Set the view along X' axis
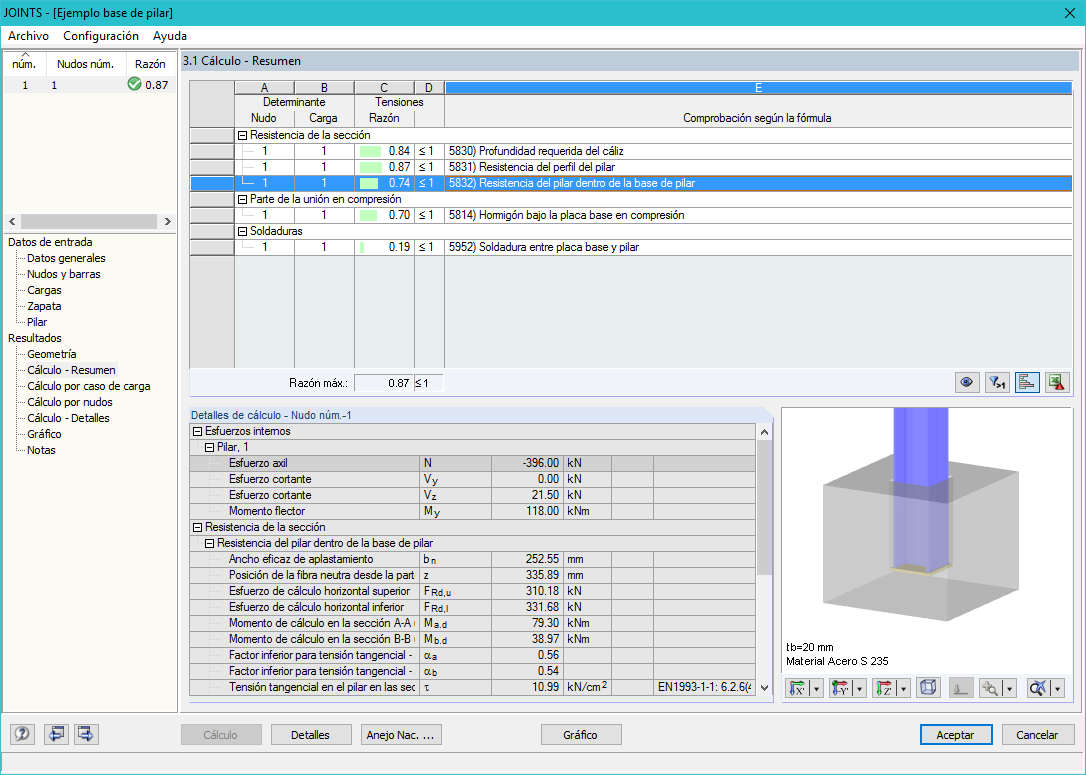Image resolution: width=1086 pixels, height=775 pixels. (x=799, y=688)
